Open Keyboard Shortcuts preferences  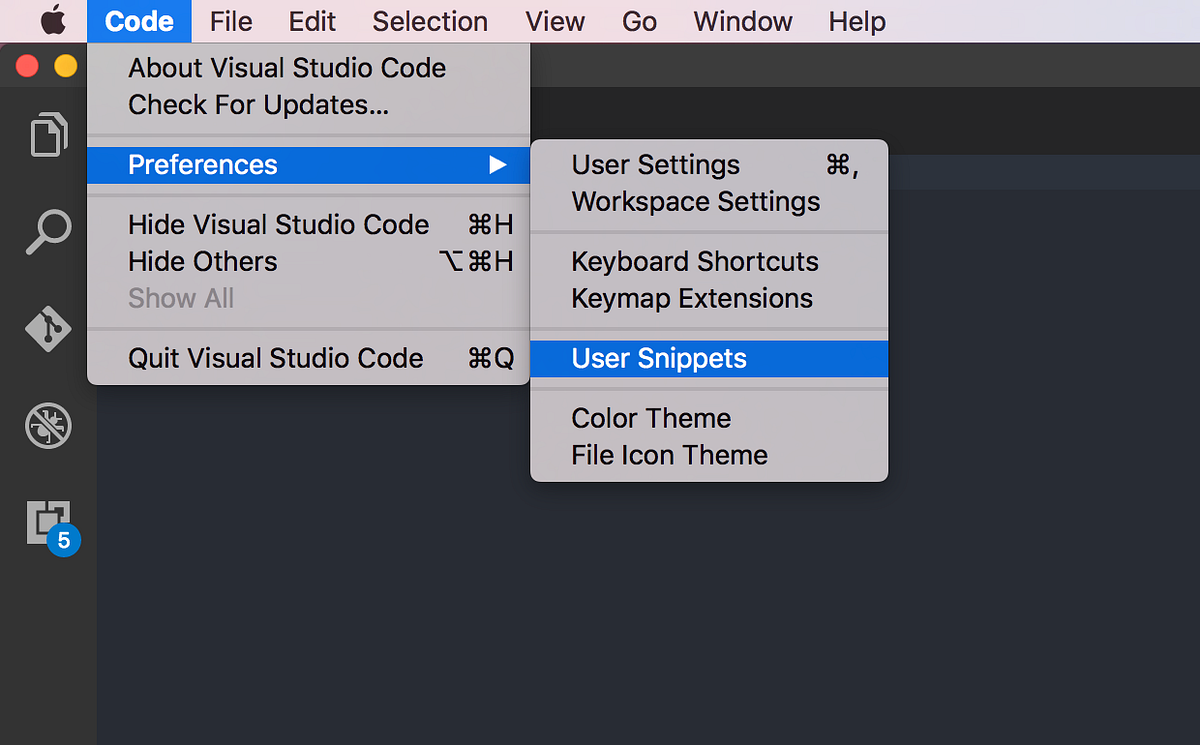click(x=695, y=262)
